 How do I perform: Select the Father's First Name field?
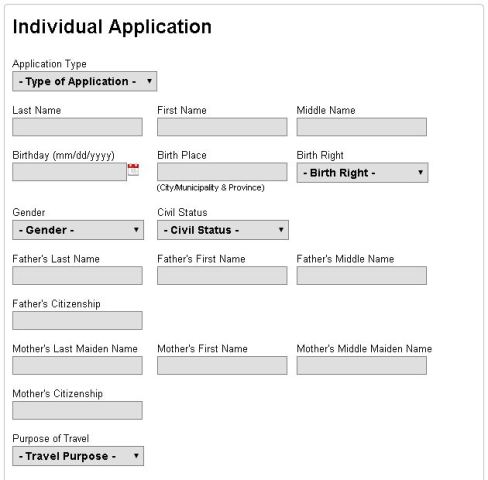tap(222, 275)
